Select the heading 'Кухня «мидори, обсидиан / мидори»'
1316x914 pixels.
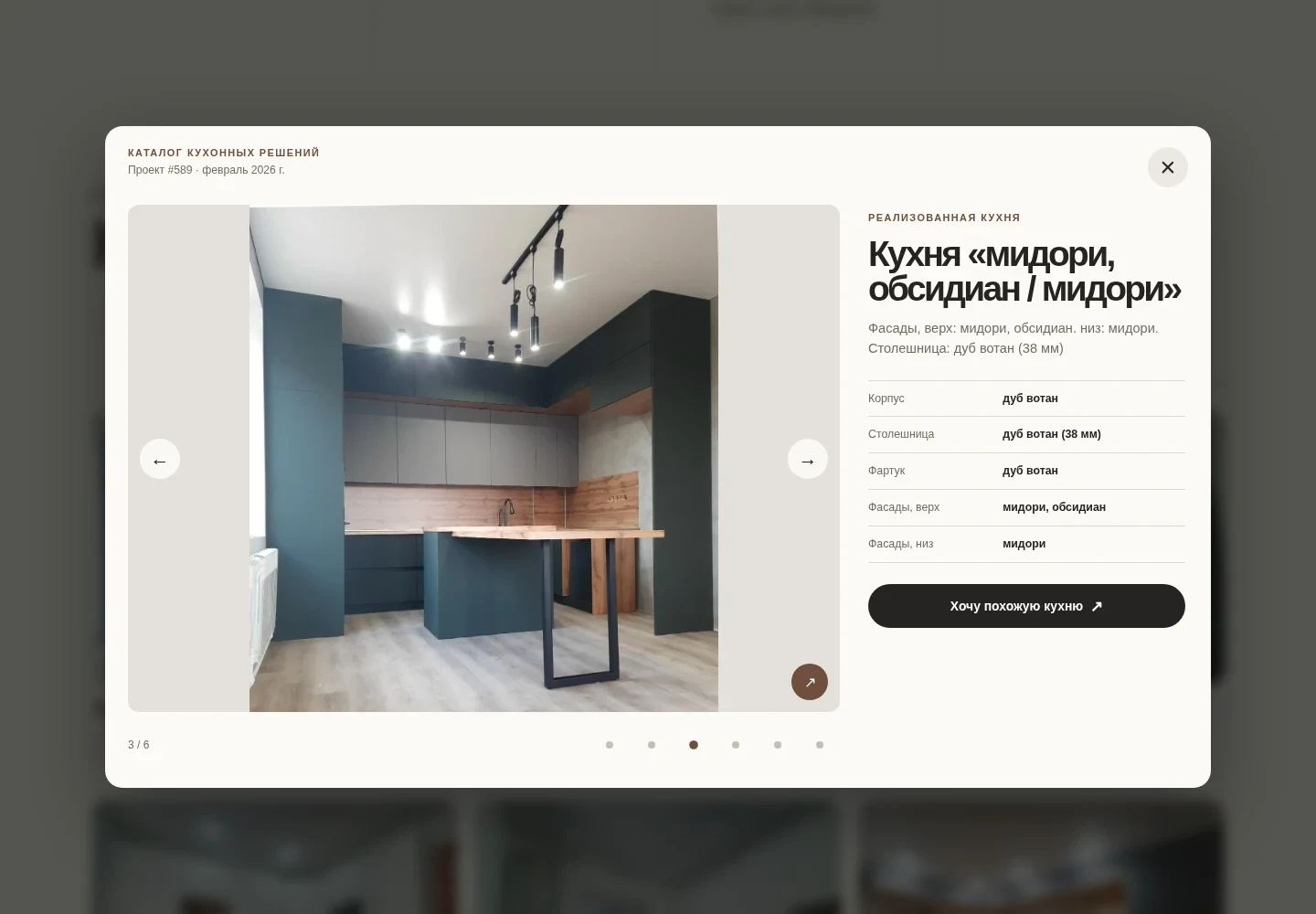click(x=1024, y=271)
